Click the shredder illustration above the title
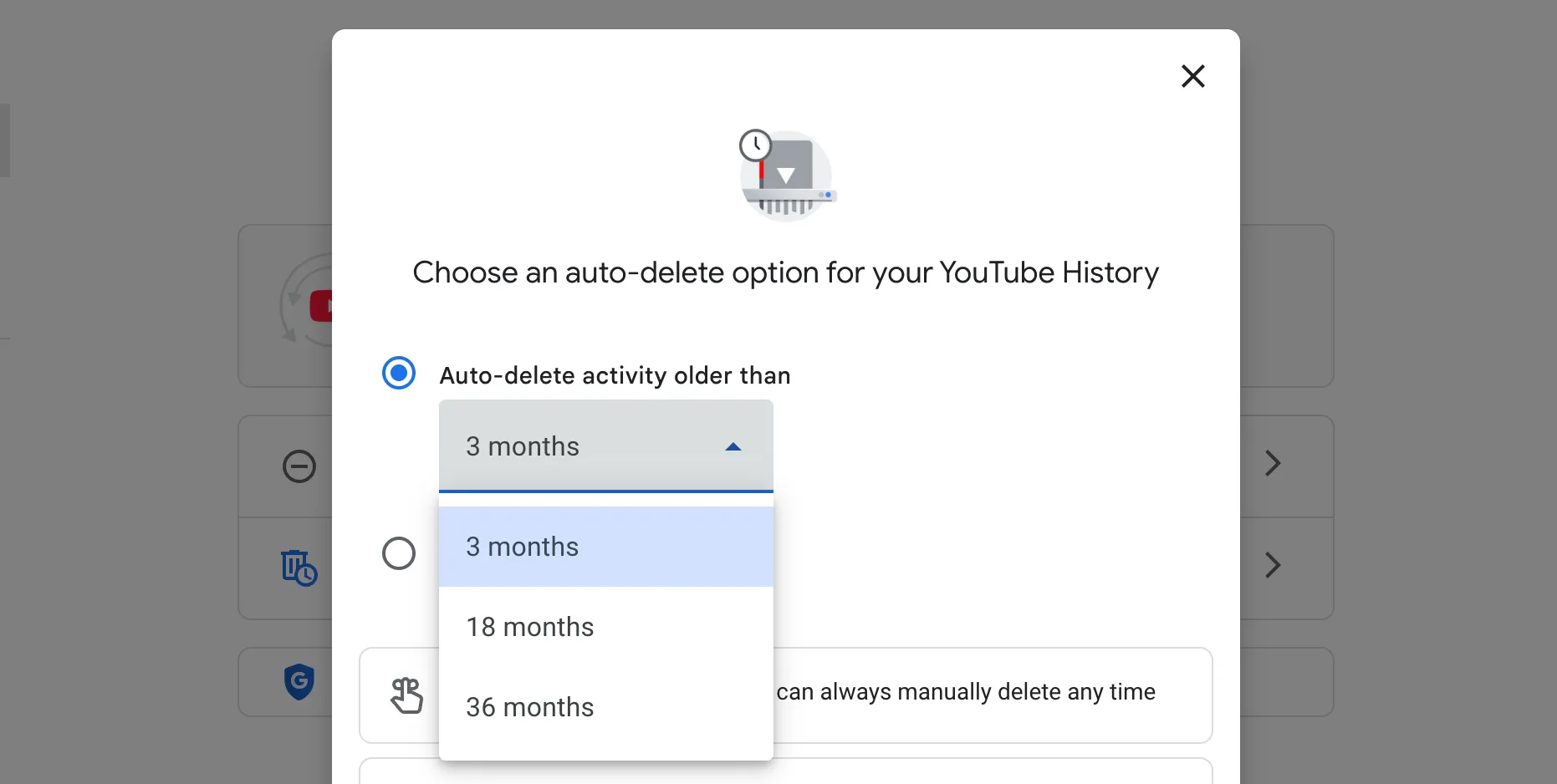This screenshot has height=784, width=1557. (787, 176)
